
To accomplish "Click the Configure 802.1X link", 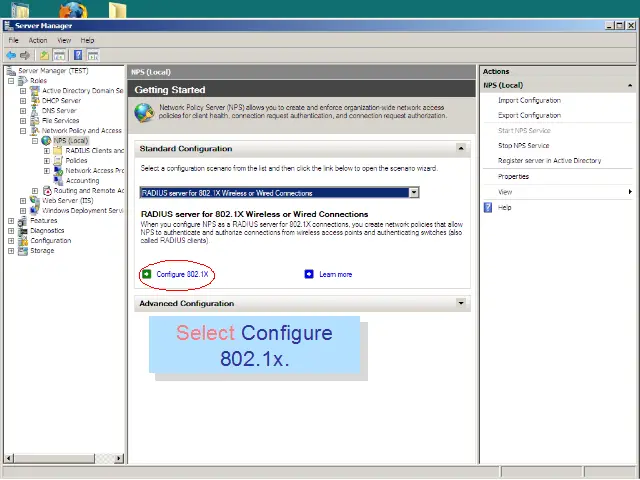I will [x=182, y=274].
